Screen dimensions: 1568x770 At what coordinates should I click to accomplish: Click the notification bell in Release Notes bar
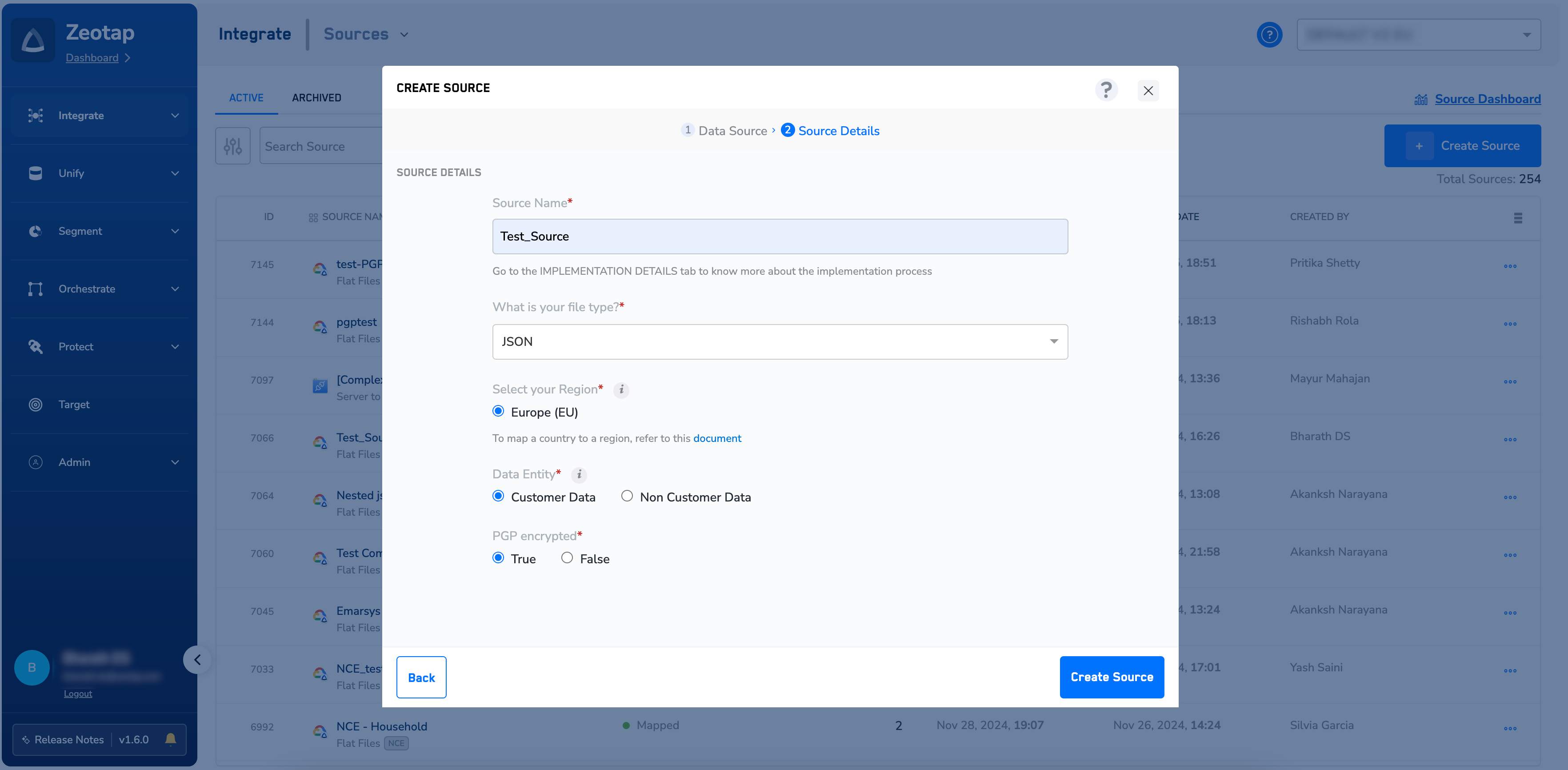coord(170,739)
